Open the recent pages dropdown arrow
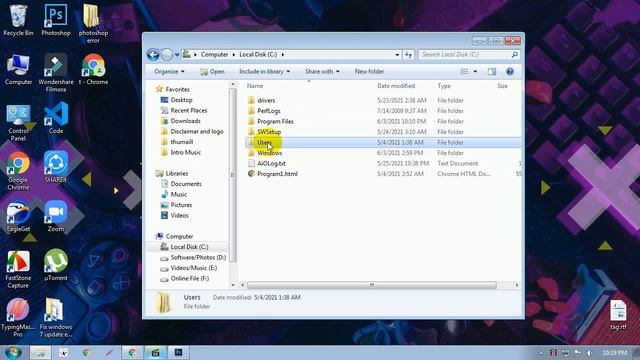This screenshot has height=360, width=640. tap(177, 54)
